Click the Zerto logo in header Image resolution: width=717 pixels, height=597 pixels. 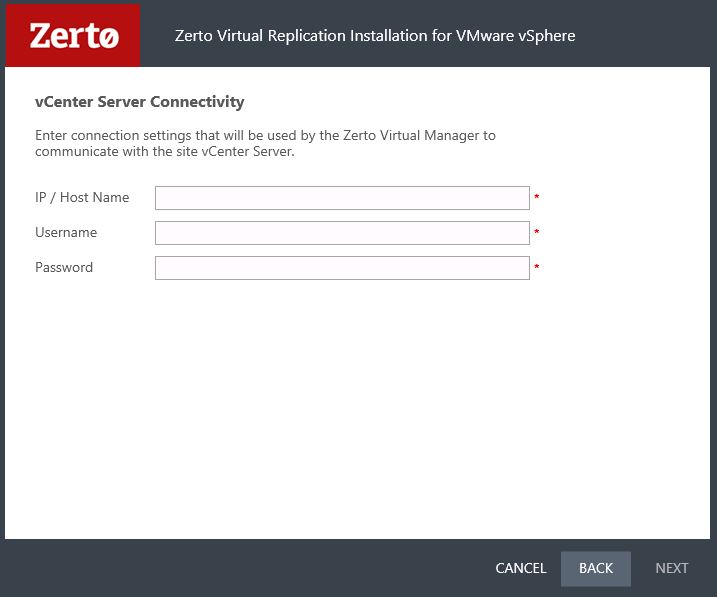pos(73,35)
